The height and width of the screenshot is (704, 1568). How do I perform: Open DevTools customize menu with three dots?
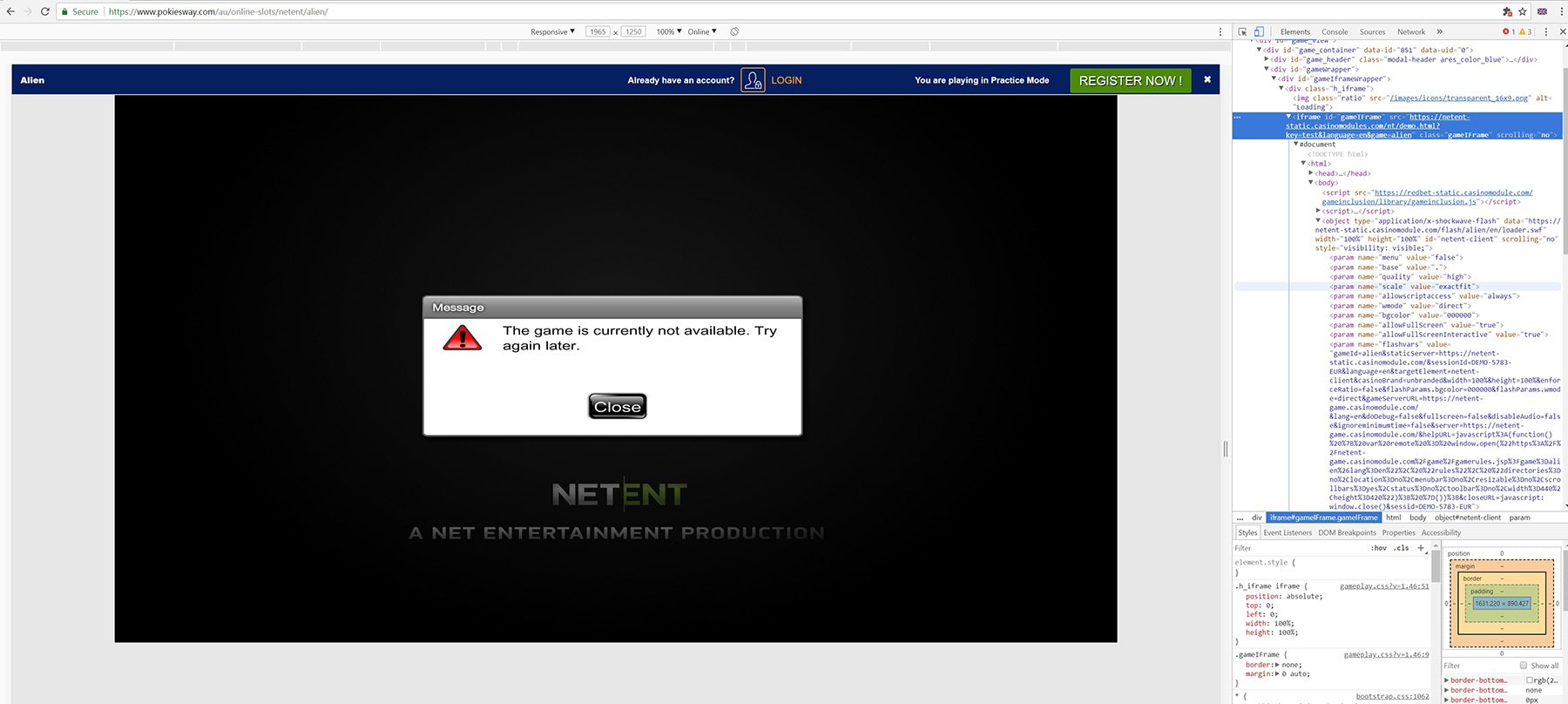(x=1546, y=31)
